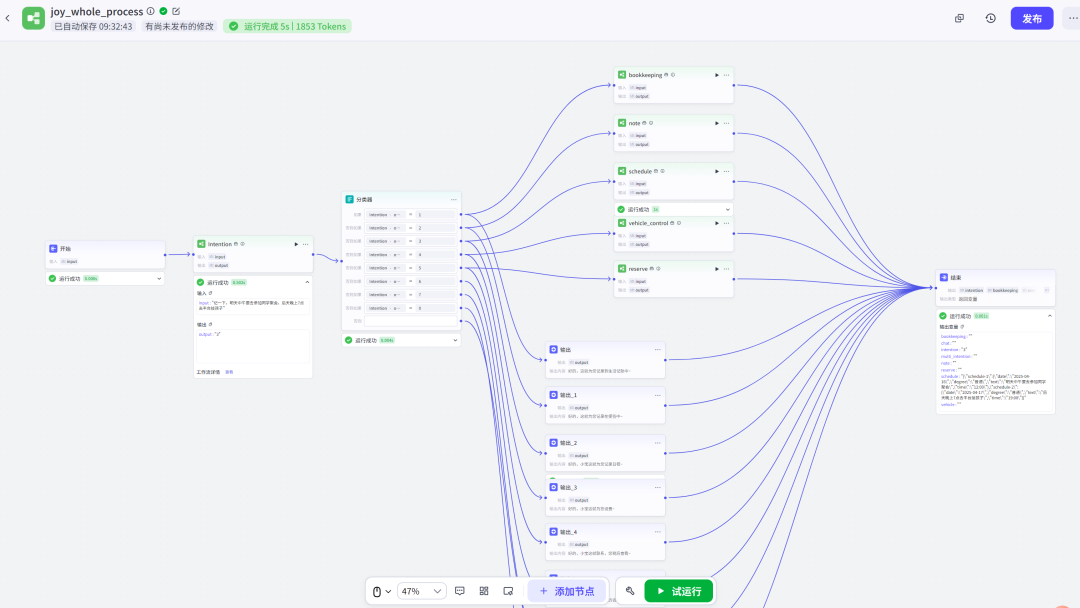Open the run history clock icon
Image resolution: width=1080 pixels, height=608 pixels.
click(990, 18)
